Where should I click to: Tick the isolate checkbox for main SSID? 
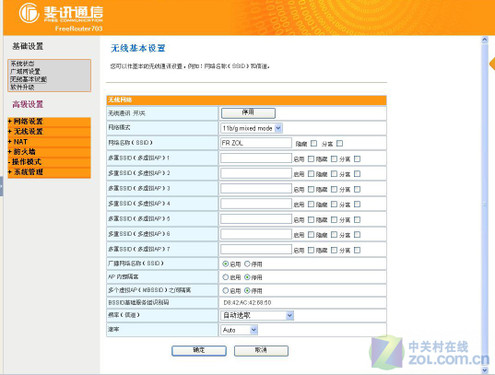(x=340, y=143)
